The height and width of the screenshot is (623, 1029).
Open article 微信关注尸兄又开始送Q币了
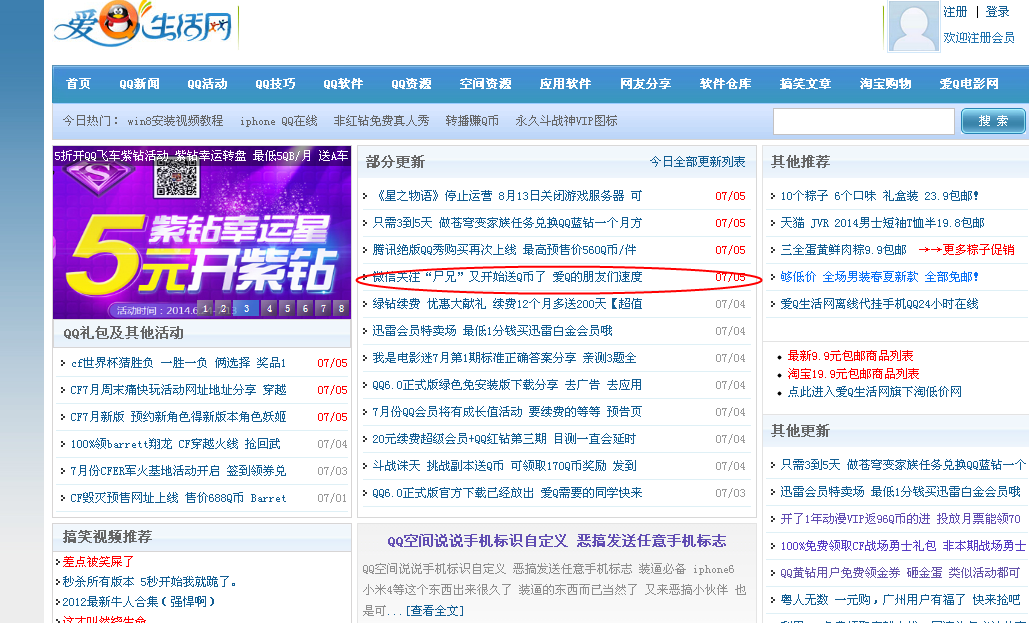(x=507, y=276)
